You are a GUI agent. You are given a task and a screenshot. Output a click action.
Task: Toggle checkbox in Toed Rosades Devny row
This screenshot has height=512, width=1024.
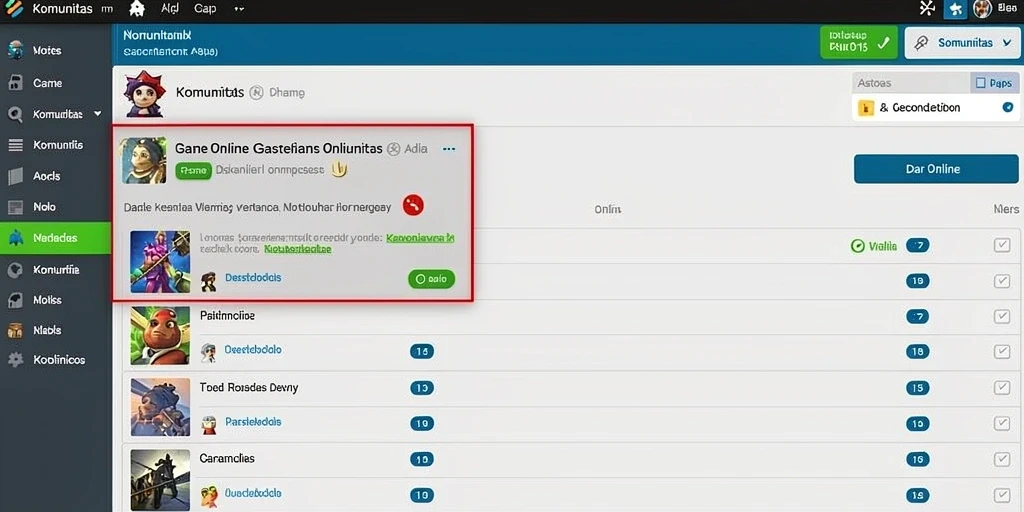pos(1002,388)
